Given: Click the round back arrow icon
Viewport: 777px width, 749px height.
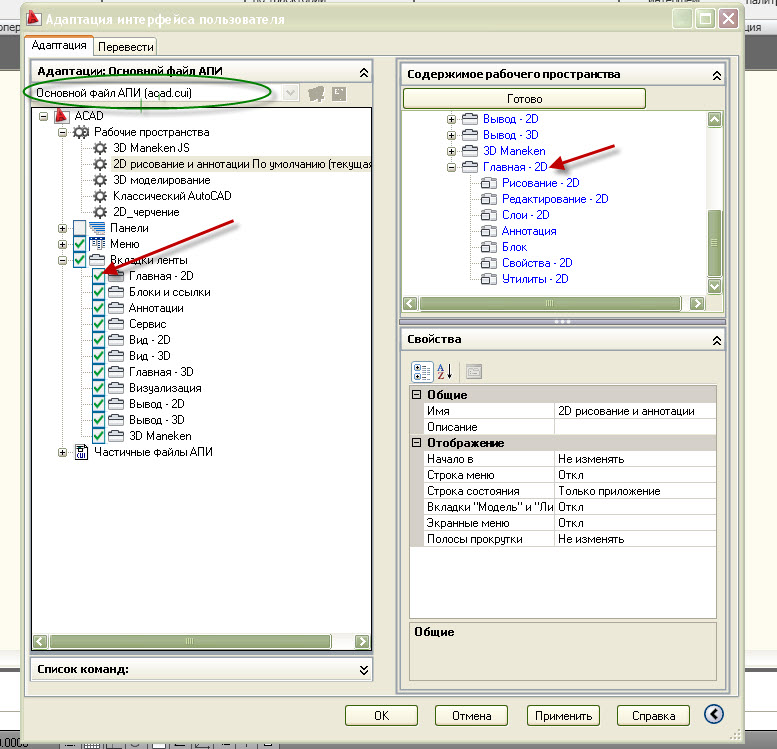Looking at the screenshot, I should (x=714, y=714).
